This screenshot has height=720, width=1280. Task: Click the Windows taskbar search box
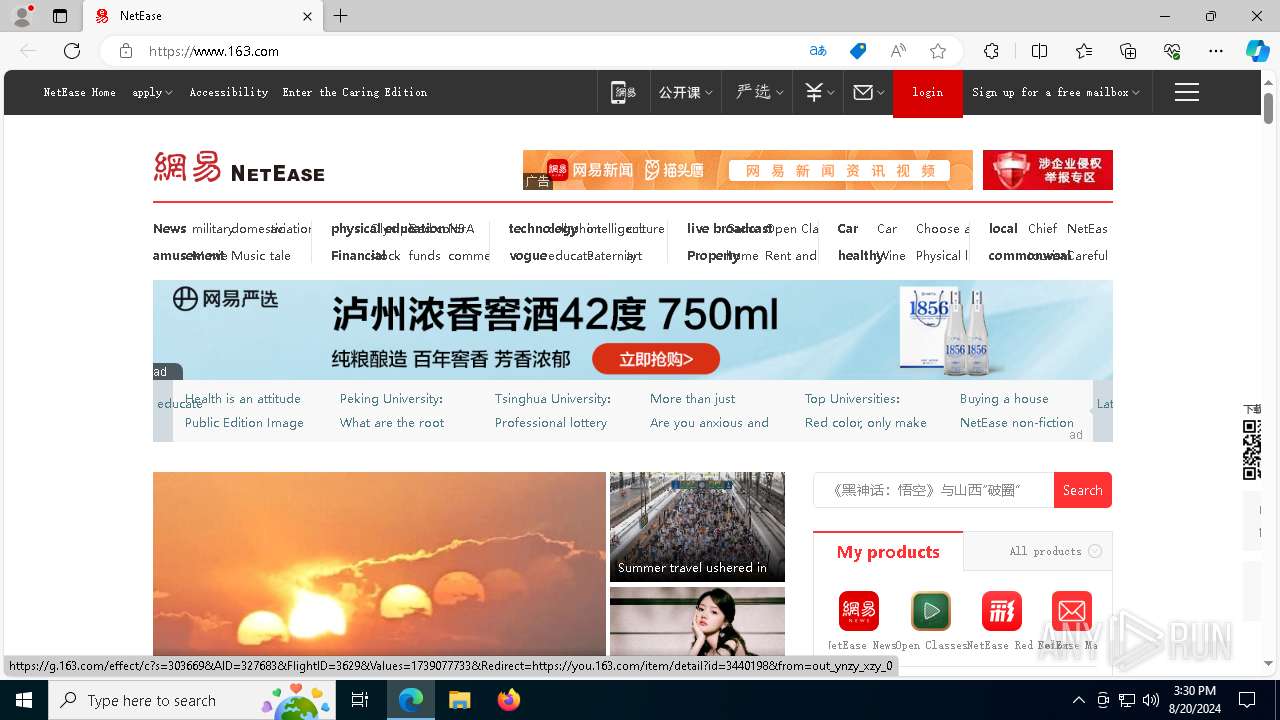(x=192, y=700)
